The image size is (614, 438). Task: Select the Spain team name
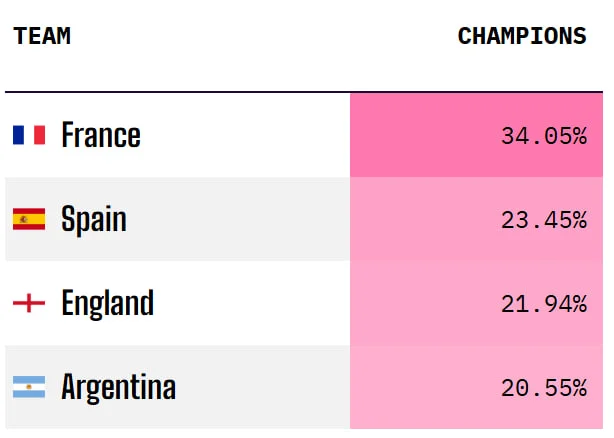(x=94, y=219)
